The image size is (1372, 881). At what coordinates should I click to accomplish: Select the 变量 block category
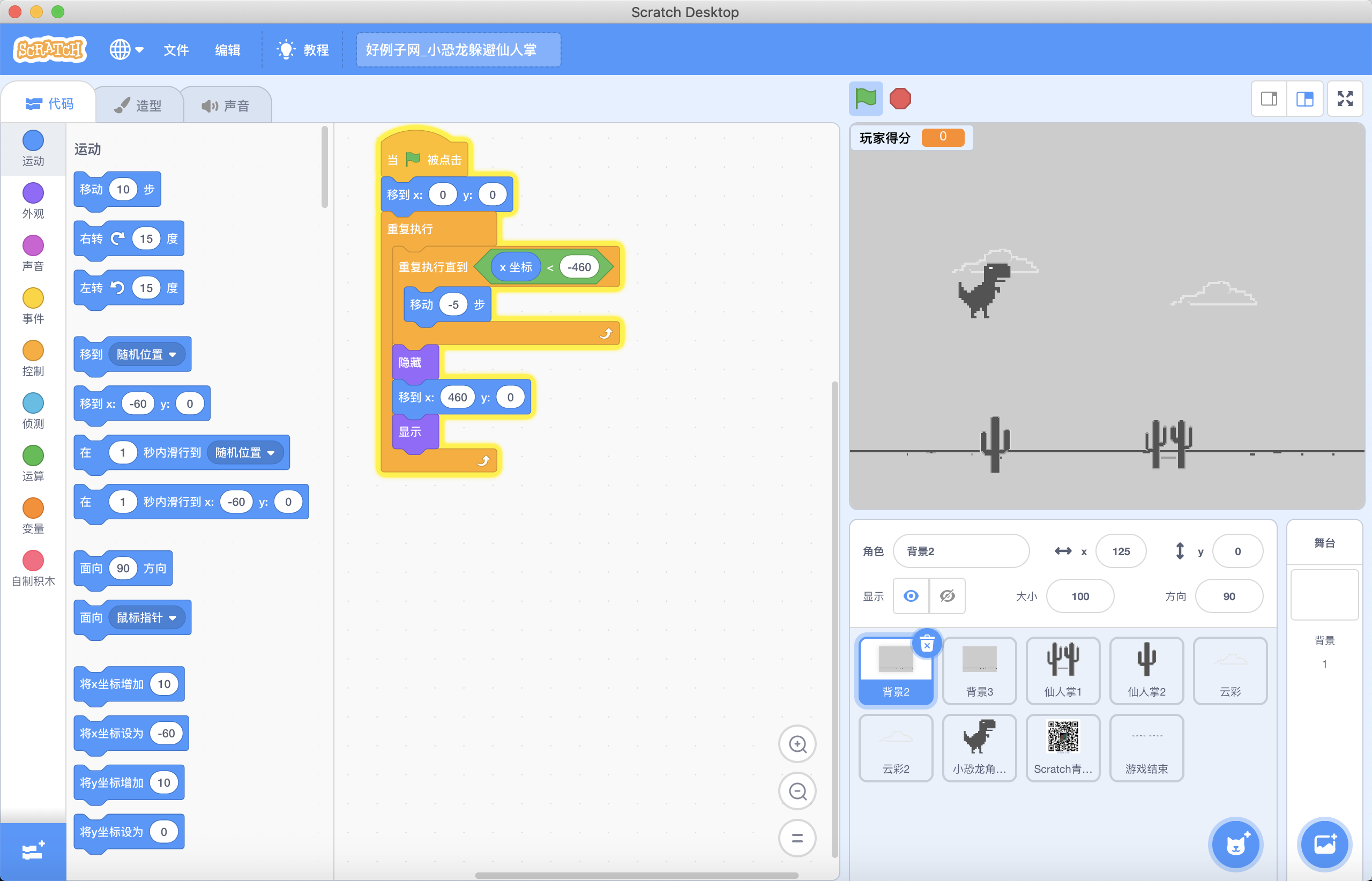pyautogui.click(x=33, y=517)
